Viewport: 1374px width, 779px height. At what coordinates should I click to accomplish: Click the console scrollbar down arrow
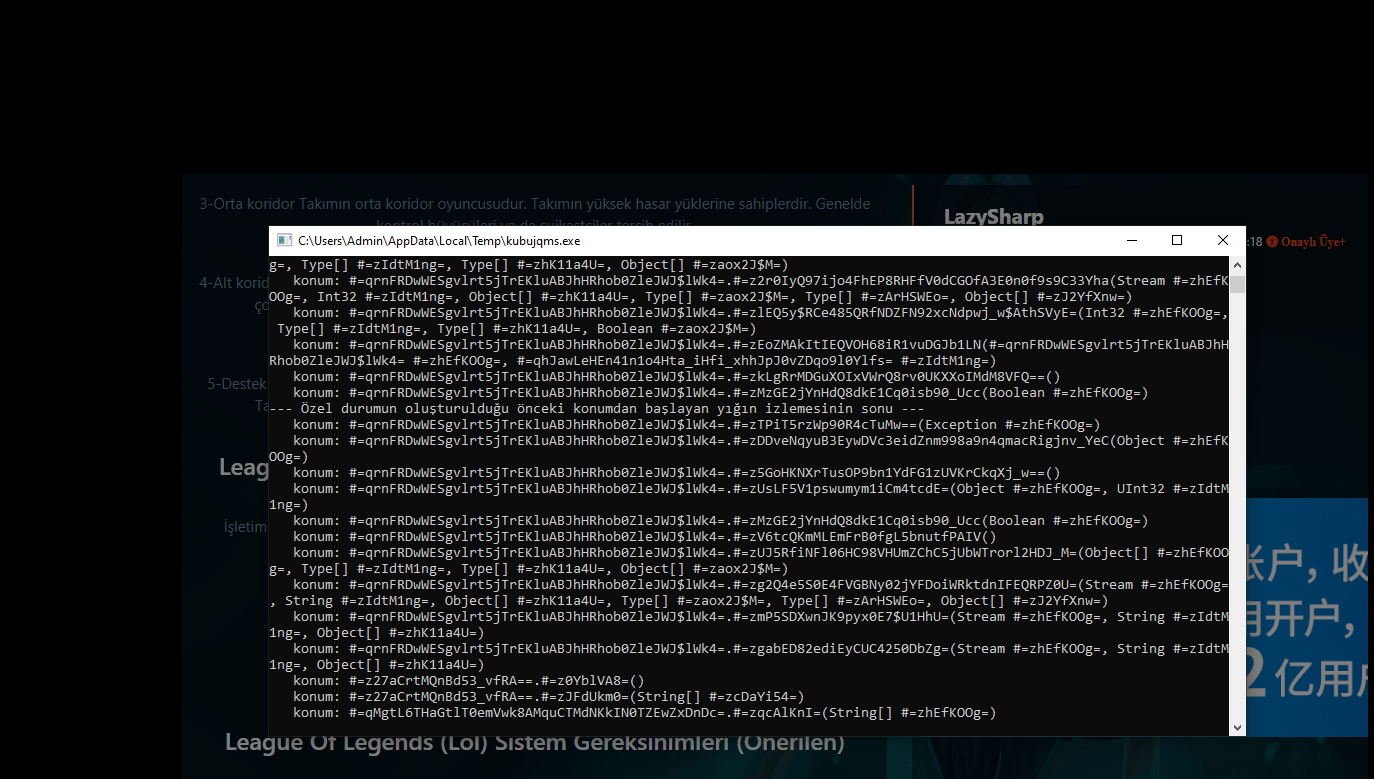(x=1238, y=728)
